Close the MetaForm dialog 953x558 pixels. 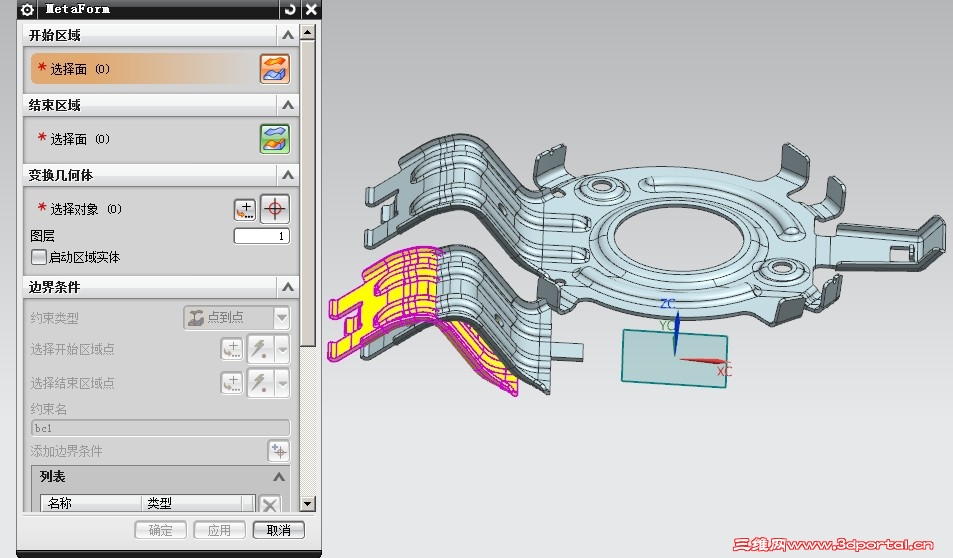tap(311, 9)
